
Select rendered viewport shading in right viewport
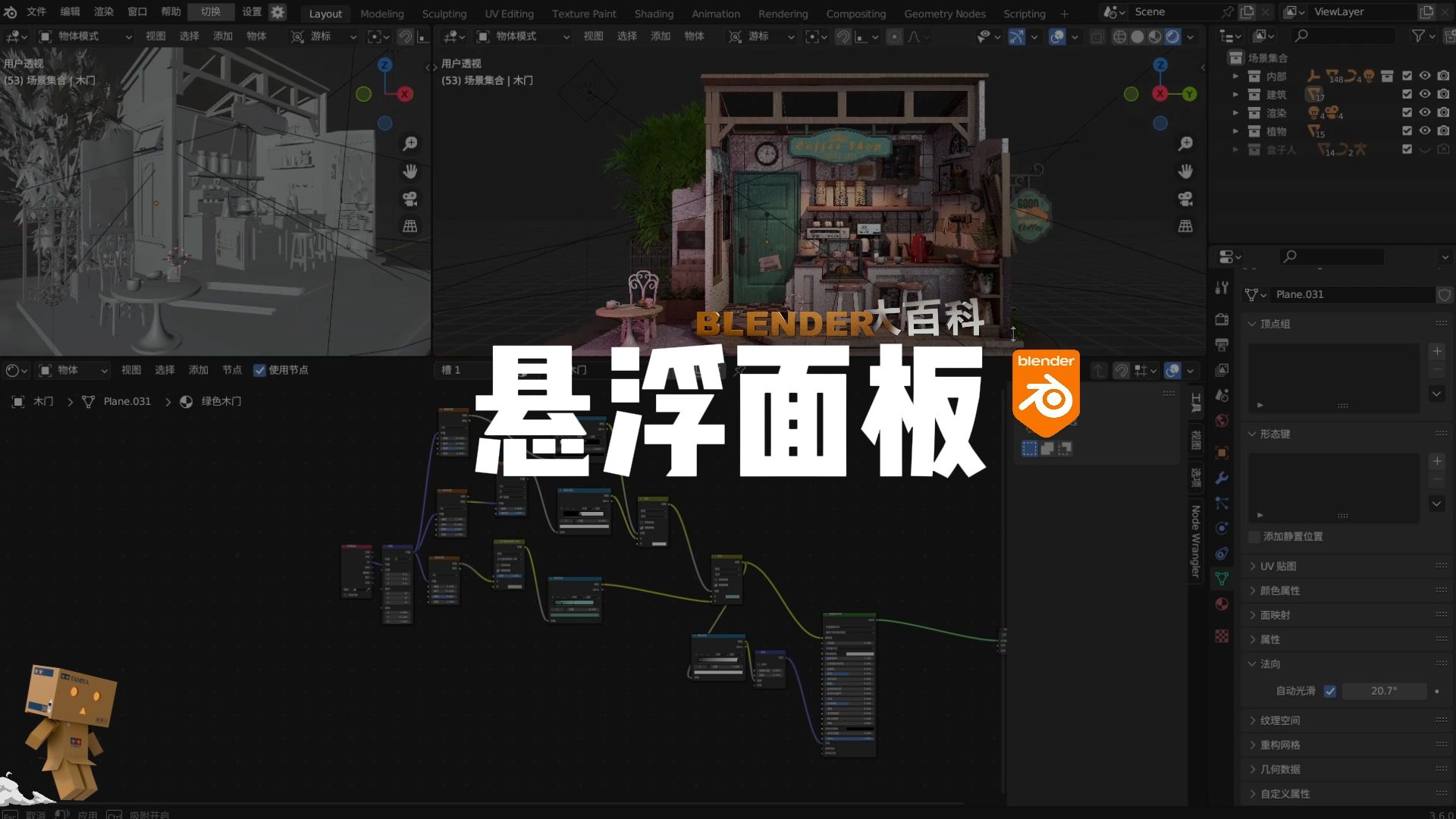point(1172,36)
